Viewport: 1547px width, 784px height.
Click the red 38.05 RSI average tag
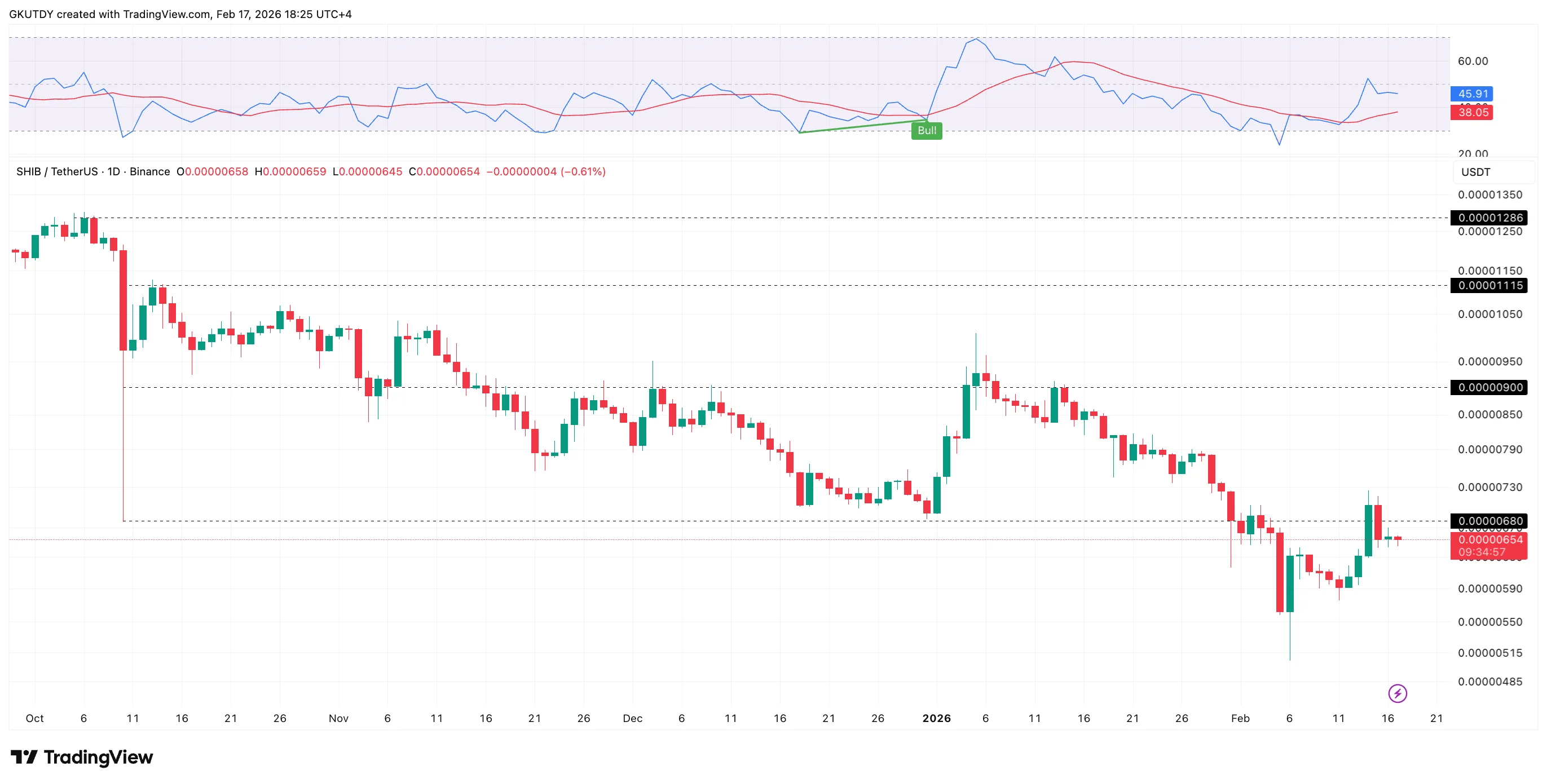point(1472,112)
